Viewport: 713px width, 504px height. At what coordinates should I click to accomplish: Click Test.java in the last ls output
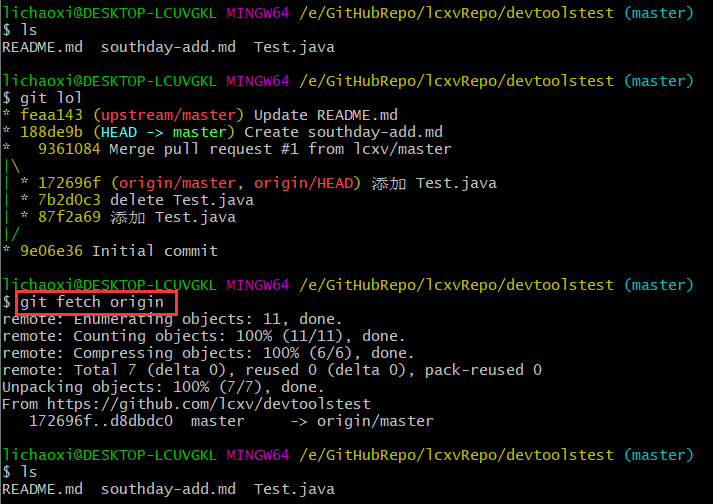(x=294, y=489)
